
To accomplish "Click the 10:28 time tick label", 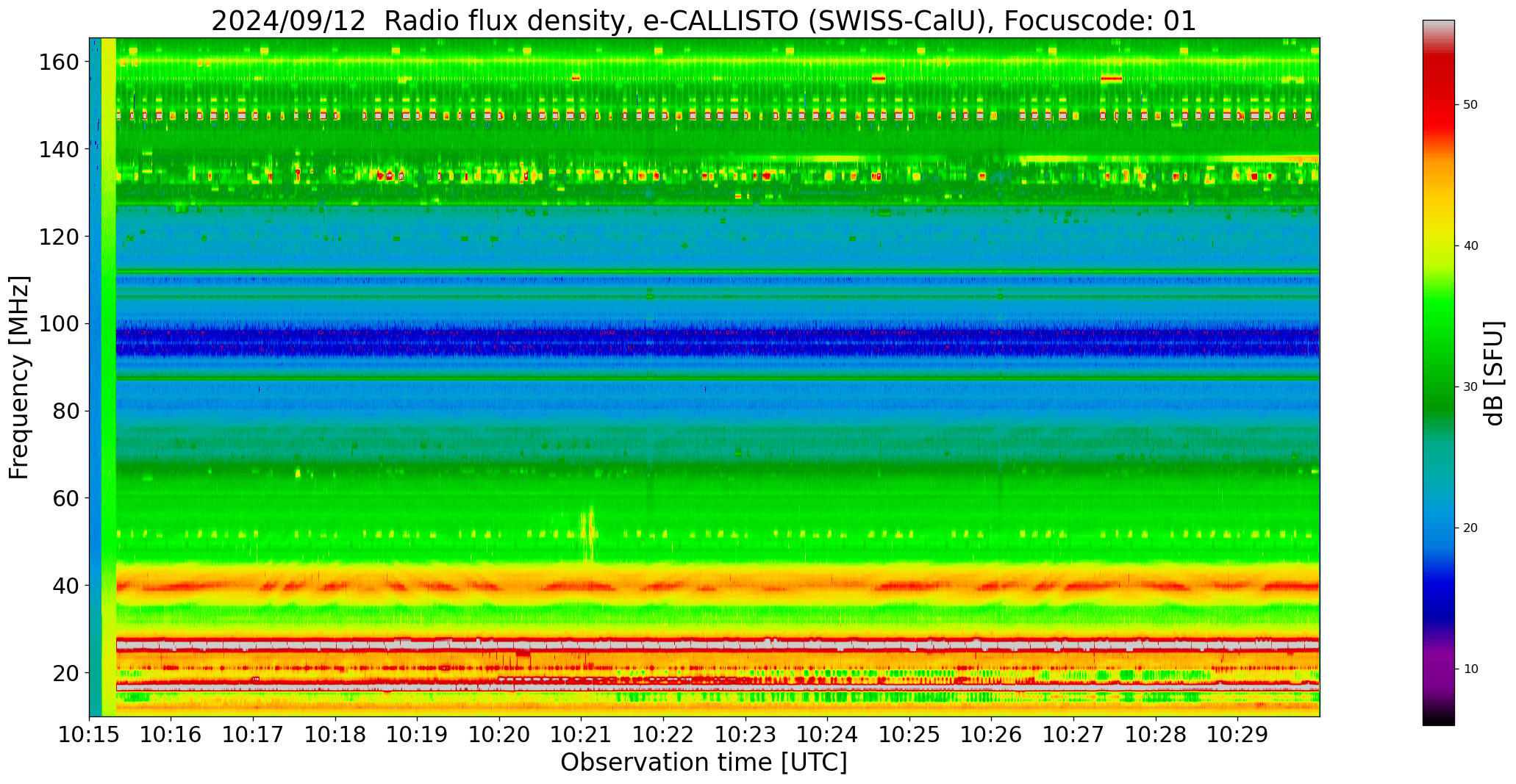I will pyautogui.click(x=1155, y=735).
